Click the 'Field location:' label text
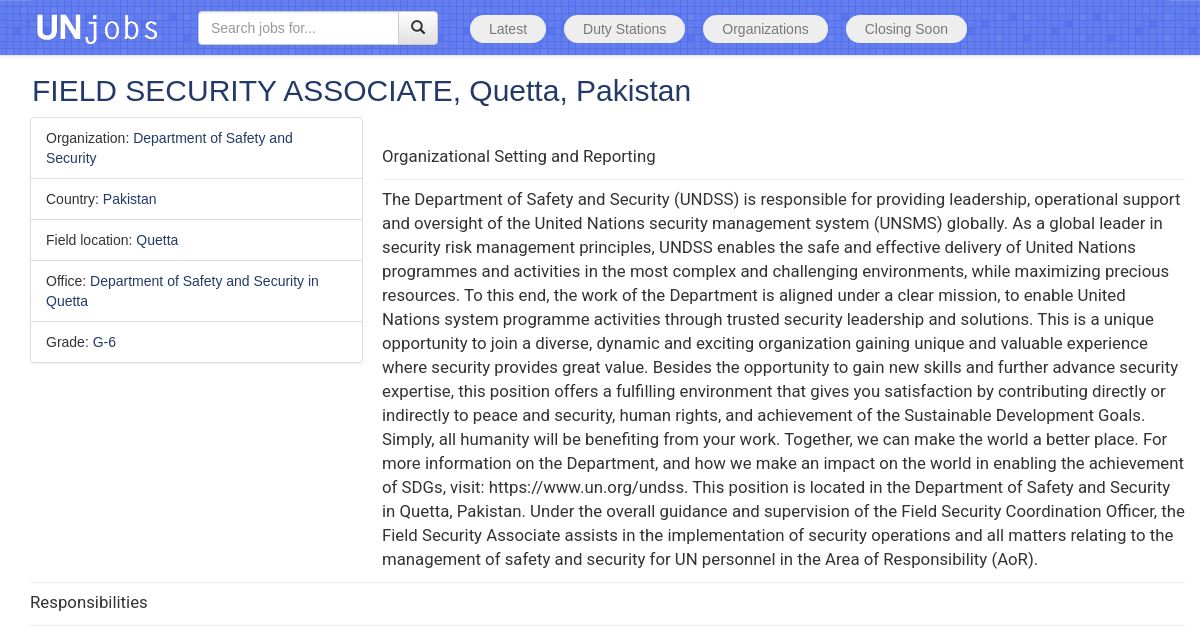The width and height of the screenshot is (1200, 628). (89, 240)
